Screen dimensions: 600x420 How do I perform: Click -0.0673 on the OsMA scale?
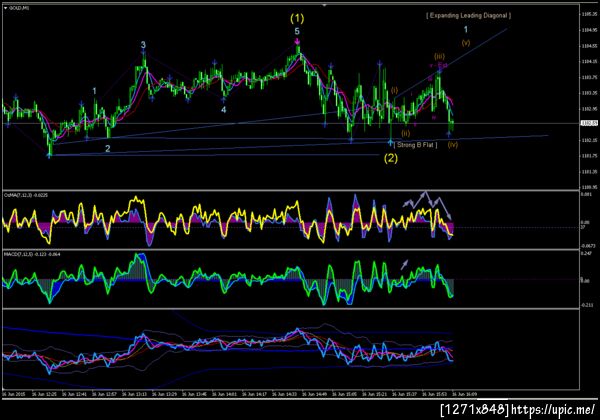coord(588,246)
